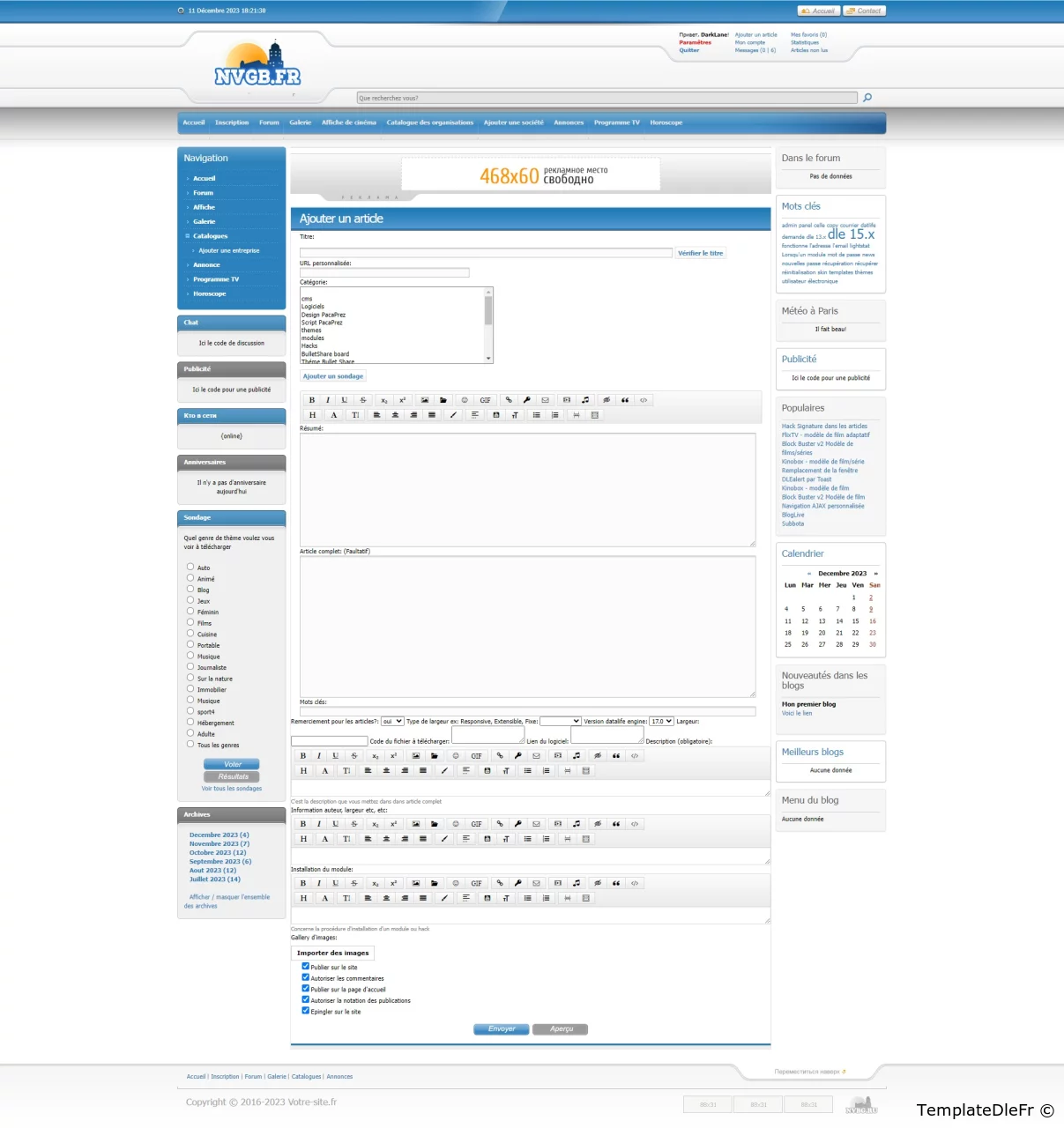Uncheck 'Autoriser les commentaires' checkbox

tap(306, 977)
